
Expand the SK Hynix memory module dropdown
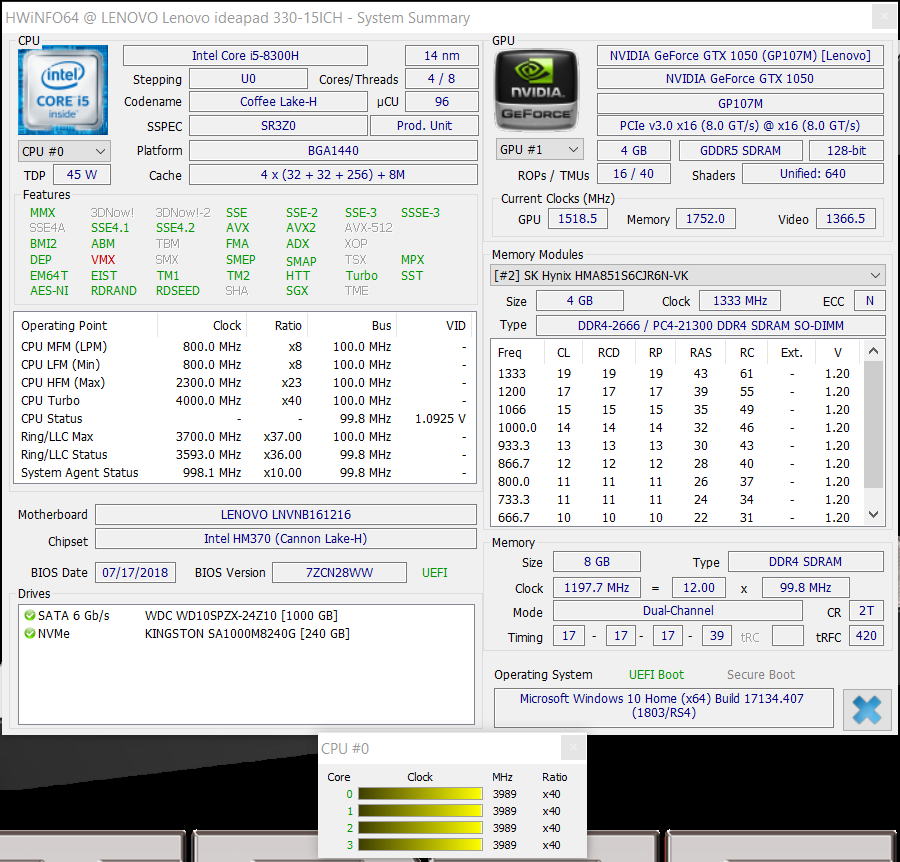[688, 275]
